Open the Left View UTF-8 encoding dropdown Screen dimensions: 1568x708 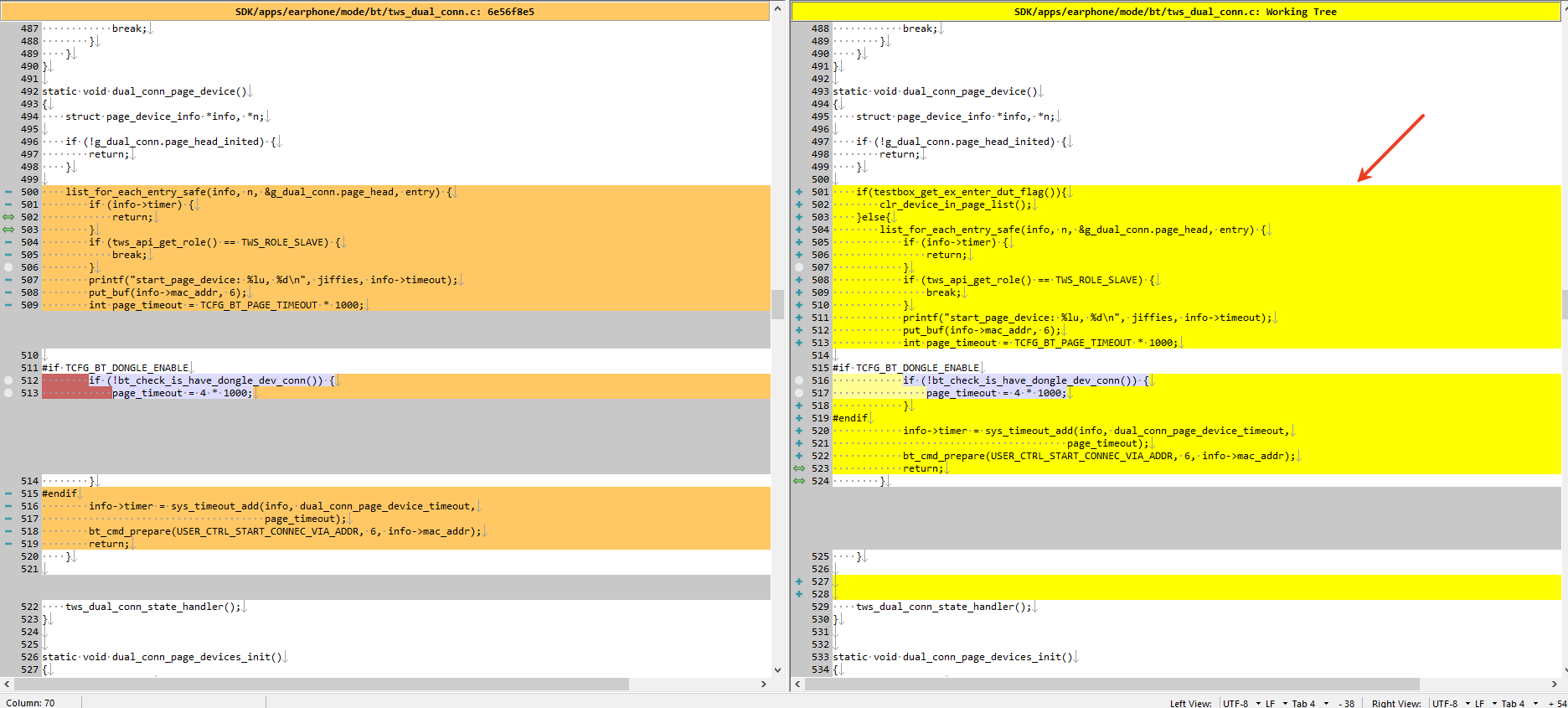[x=1240, y=703]
